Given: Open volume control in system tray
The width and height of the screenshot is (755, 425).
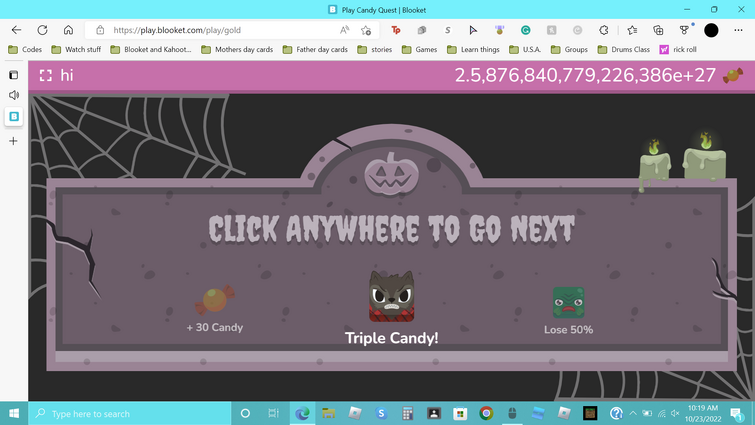Looking at the screenshot, I should point(675,413).
